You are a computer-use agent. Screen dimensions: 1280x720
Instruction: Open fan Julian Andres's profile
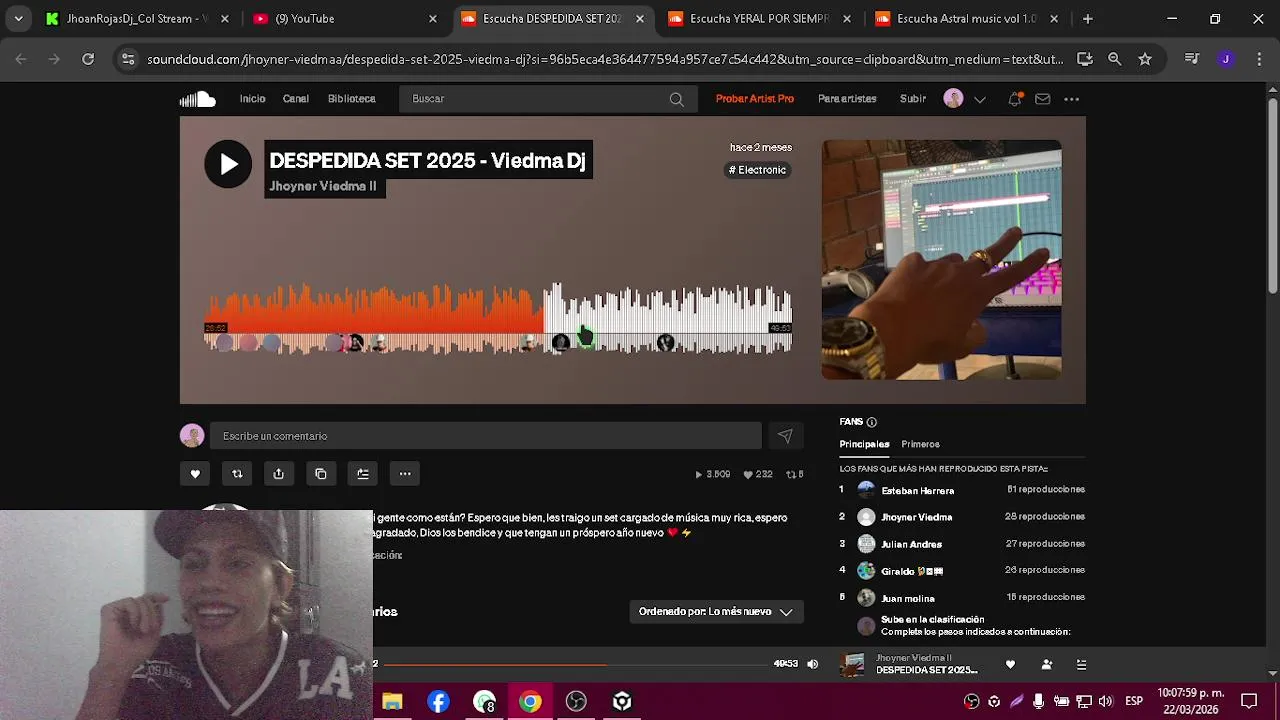click(x=911, y=545)
